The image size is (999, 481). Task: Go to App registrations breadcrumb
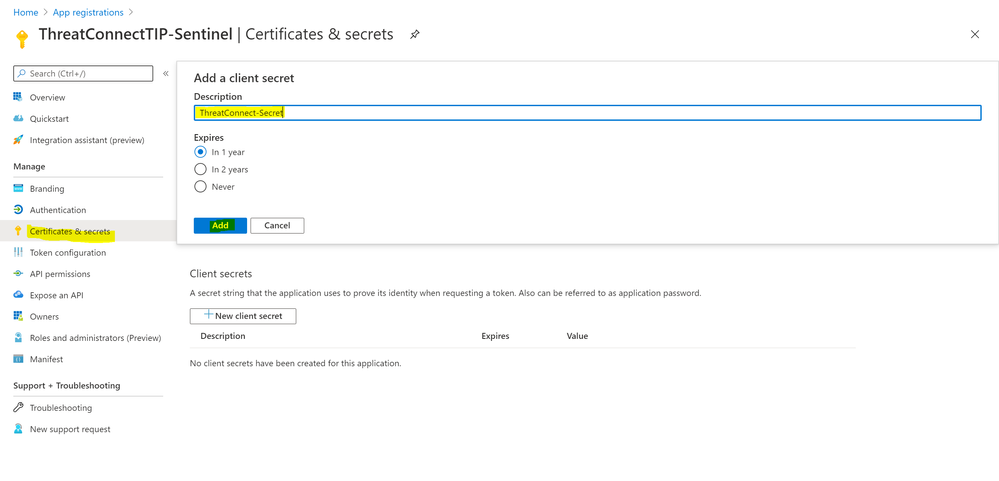point(88,12)
